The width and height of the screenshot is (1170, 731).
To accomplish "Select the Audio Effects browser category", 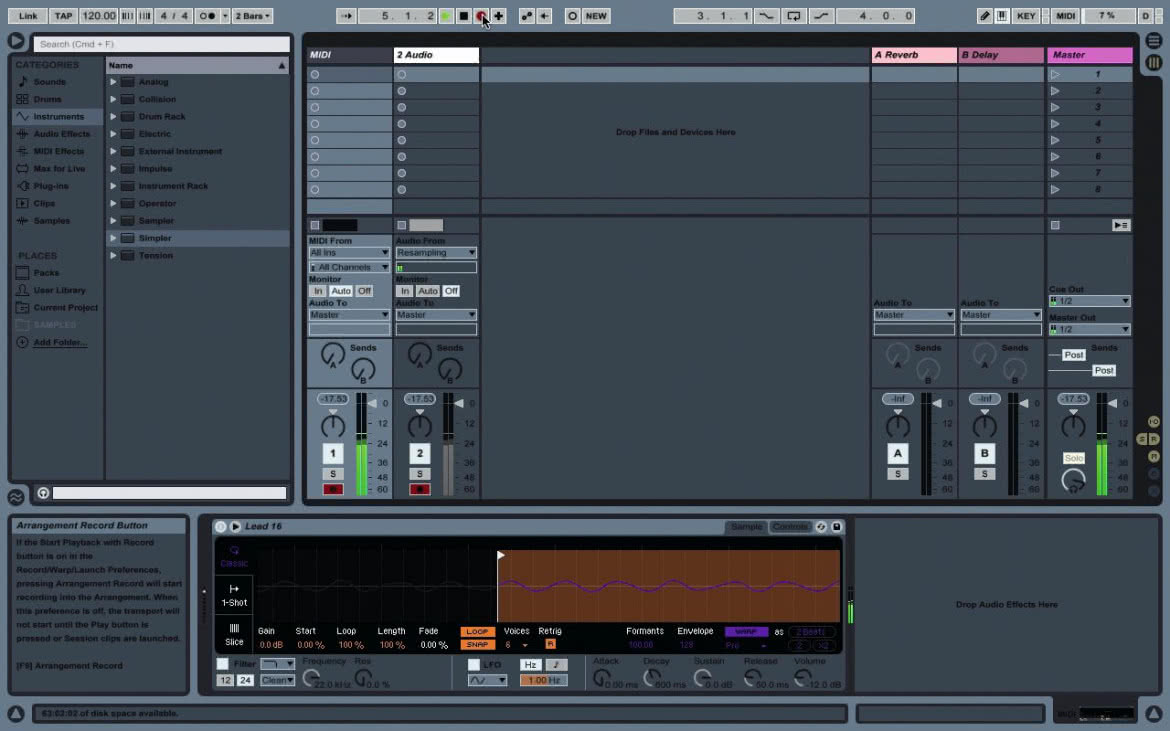I will pos(61,134).
